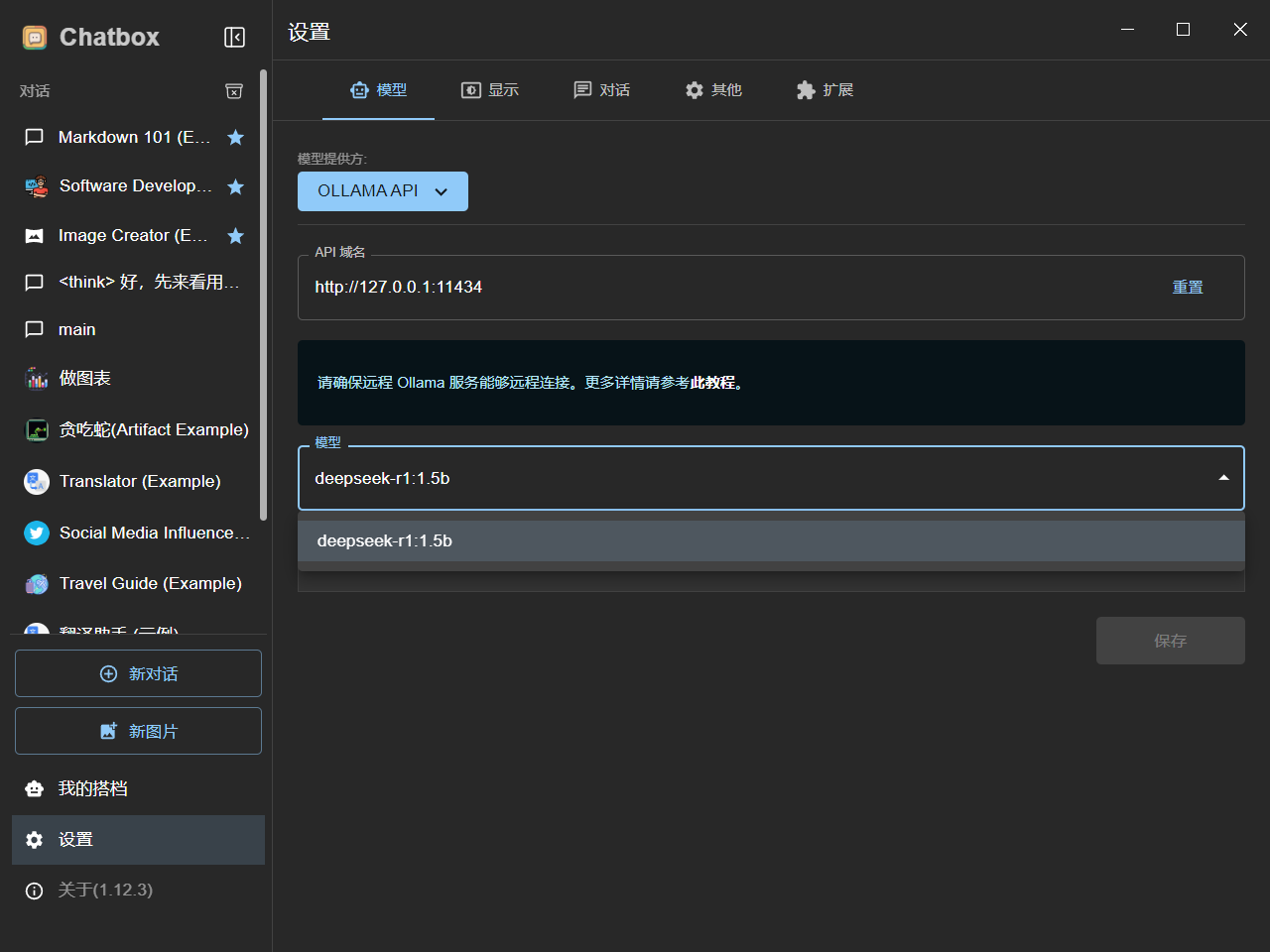
Task: Click the Twitter bird icon of Social Media
Action: pos(37,534)
